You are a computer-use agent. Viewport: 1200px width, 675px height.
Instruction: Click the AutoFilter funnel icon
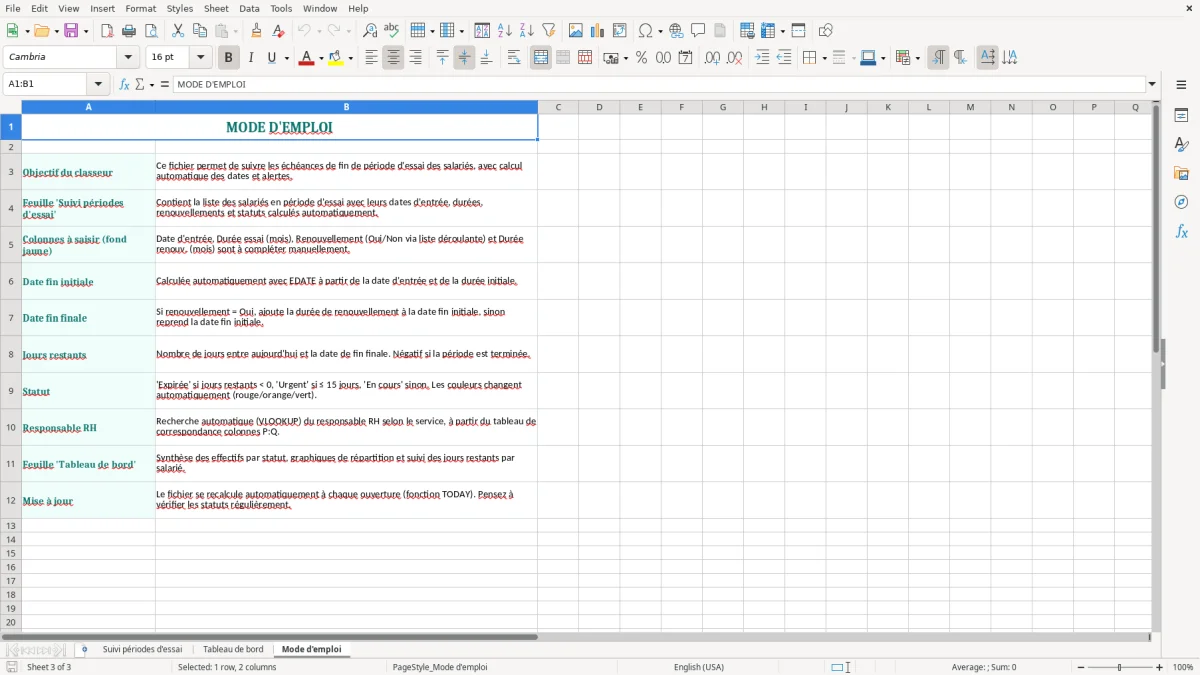(549, 31)
